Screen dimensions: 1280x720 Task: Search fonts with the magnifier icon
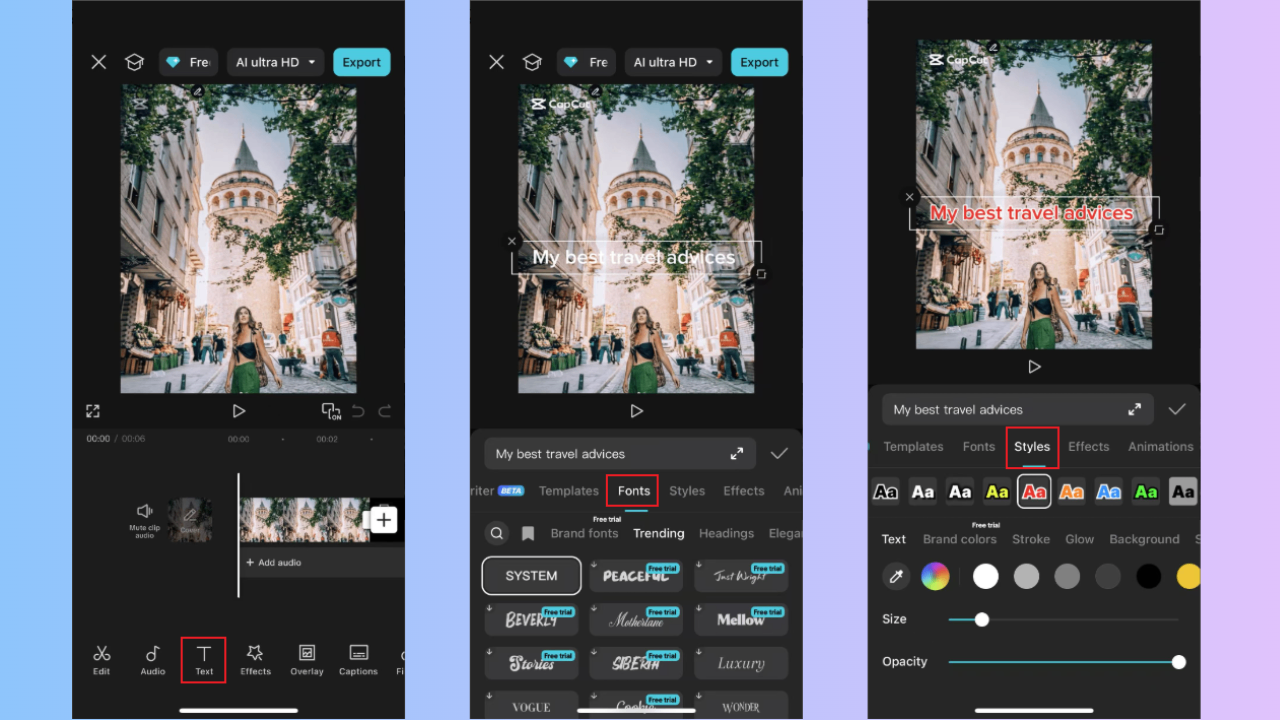click(497, 533)
